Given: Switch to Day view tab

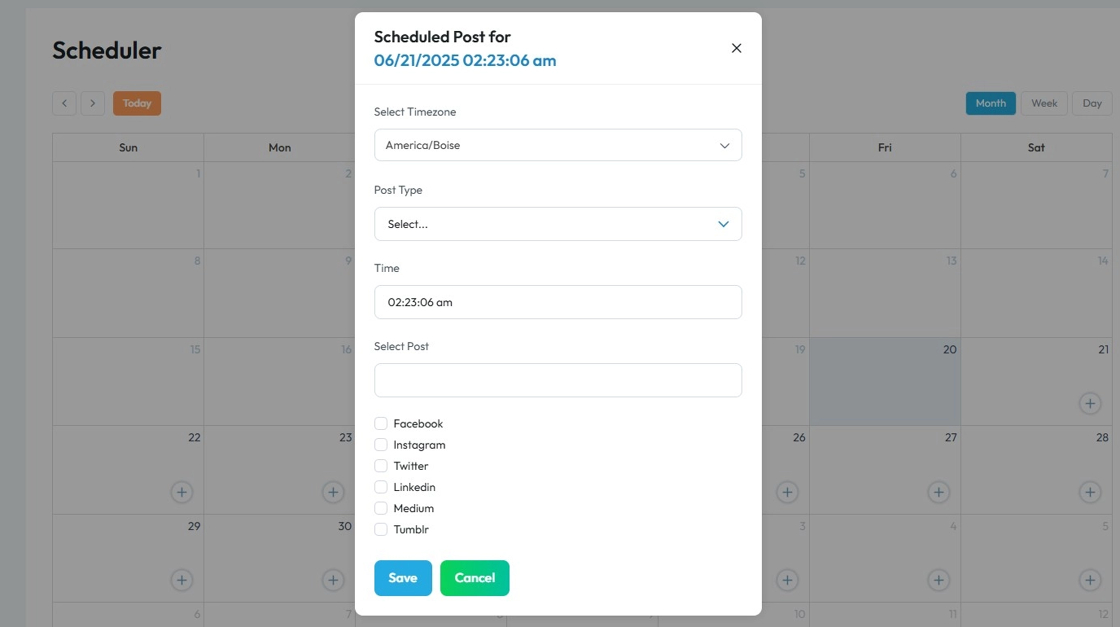Looking at the screenshot, I should [1092, 103].
